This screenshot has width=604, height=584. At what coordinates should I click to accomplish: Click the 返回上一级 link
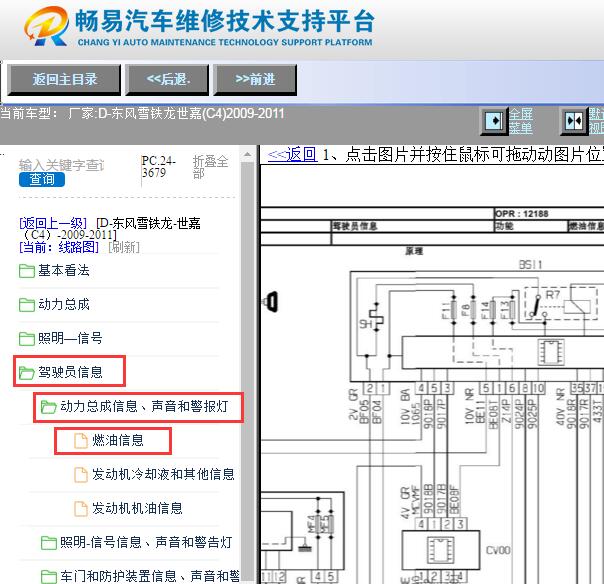coord(53,223)
